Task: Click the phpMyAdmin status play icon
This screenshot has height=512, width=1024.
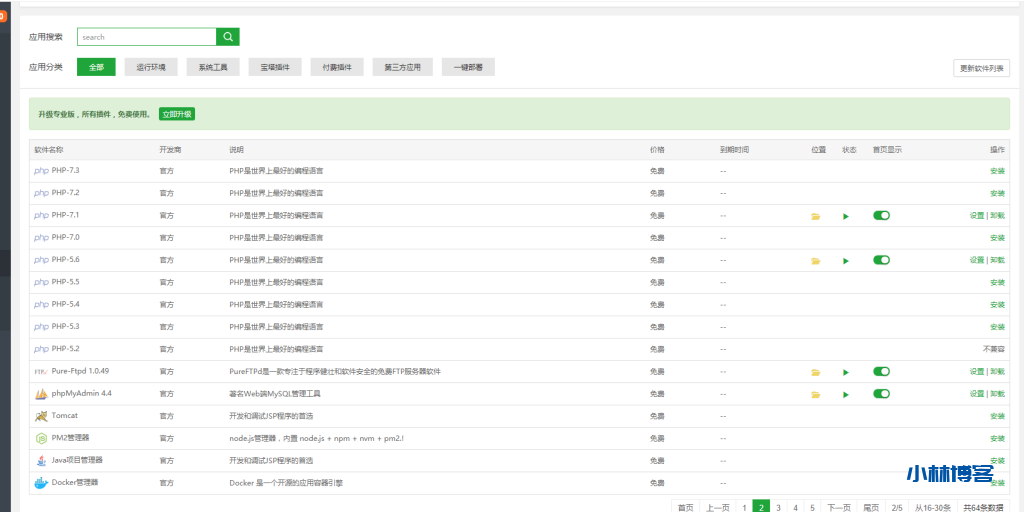Action: tap(846, 394)
